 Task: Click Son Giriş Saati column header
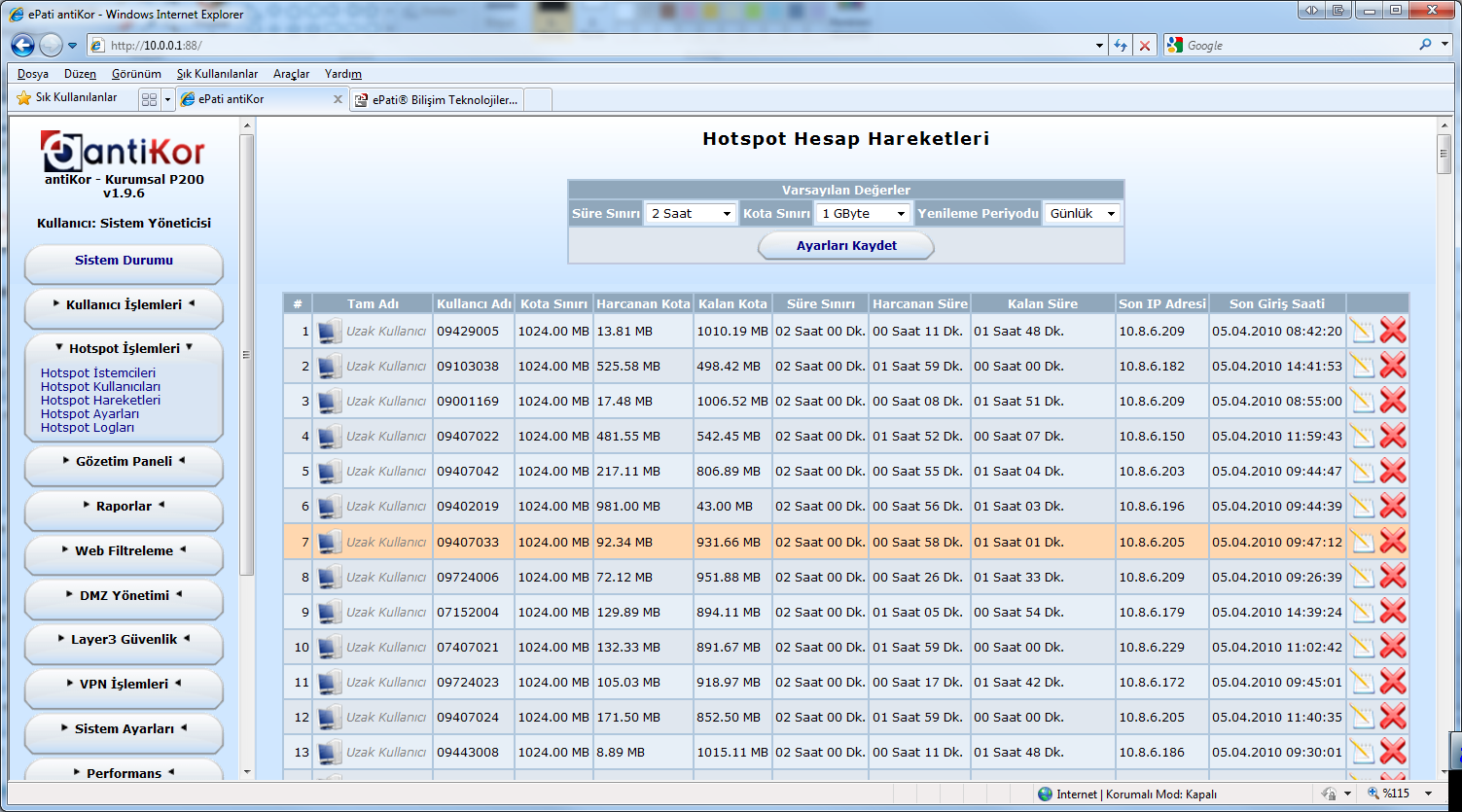1277,303
